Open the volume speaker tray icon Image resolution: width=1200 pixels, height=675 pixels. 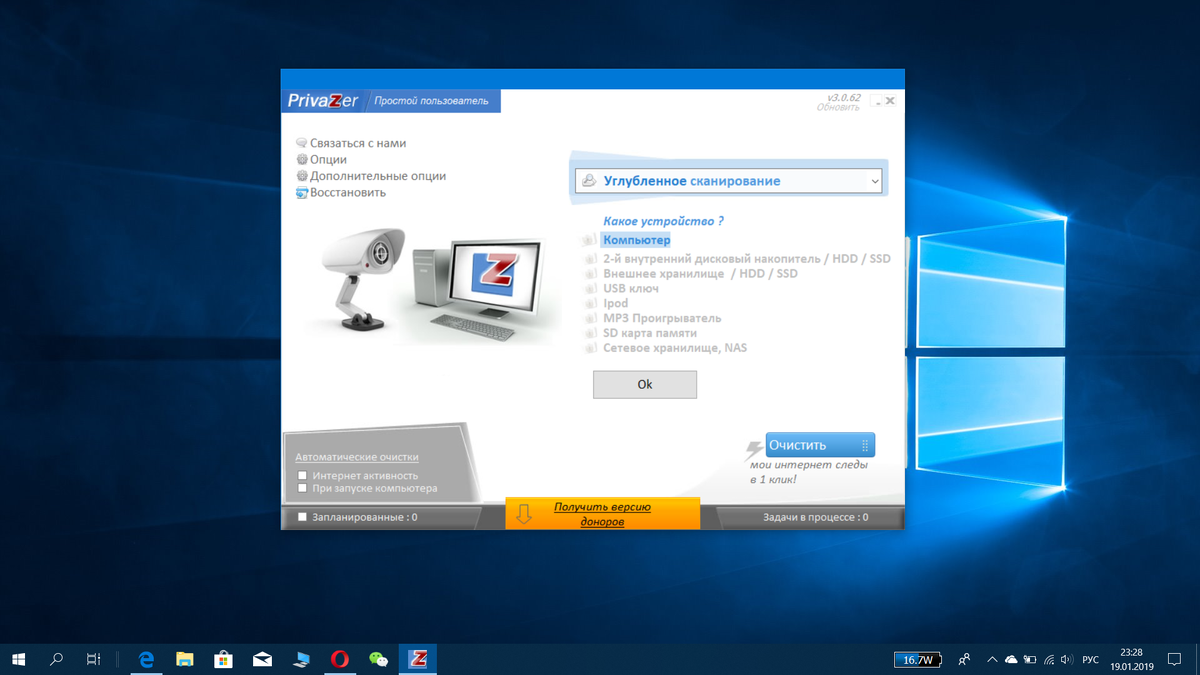(1067, 659)
